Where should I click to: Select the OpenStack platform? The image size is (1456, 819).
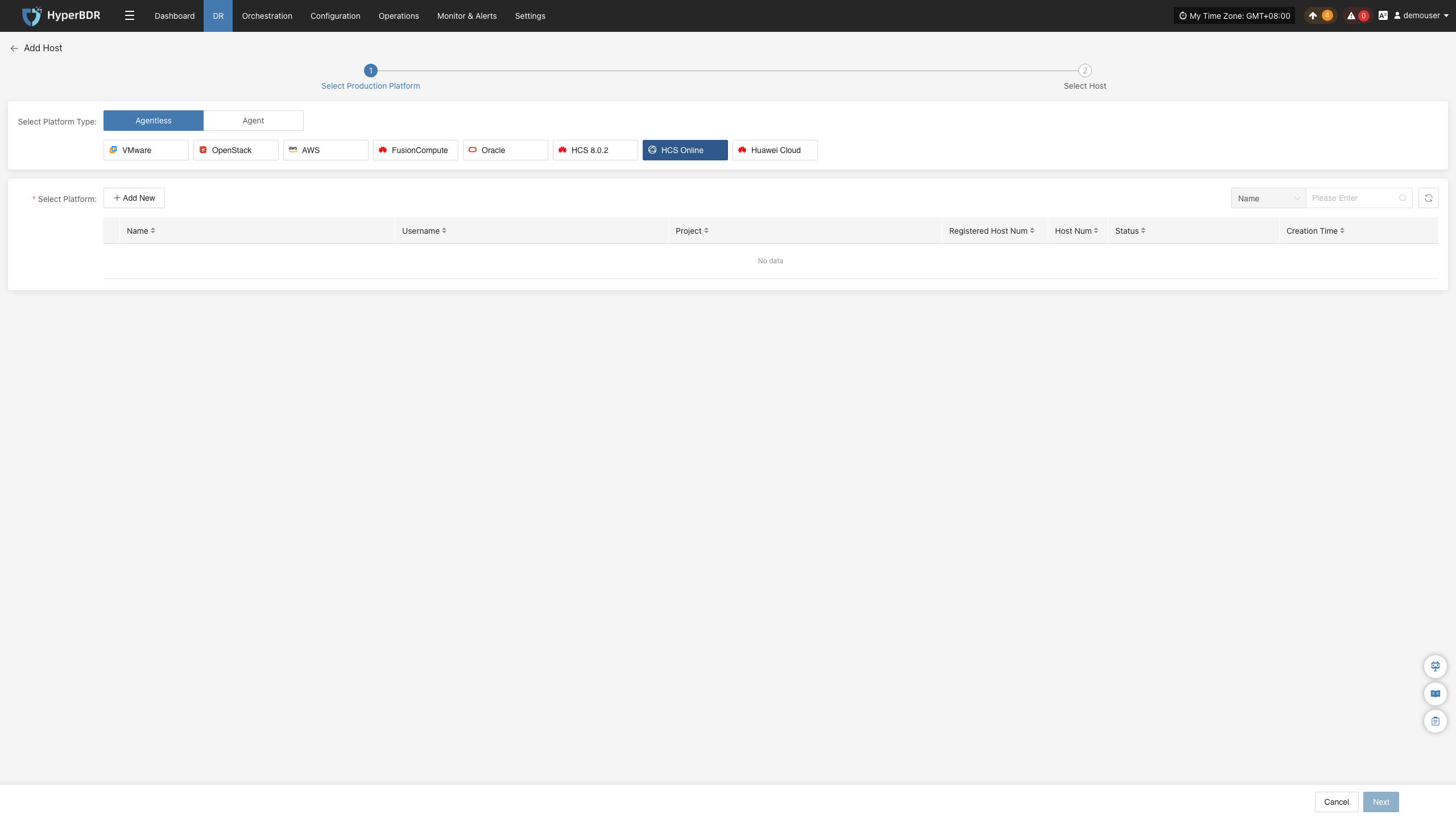(236, 150)
